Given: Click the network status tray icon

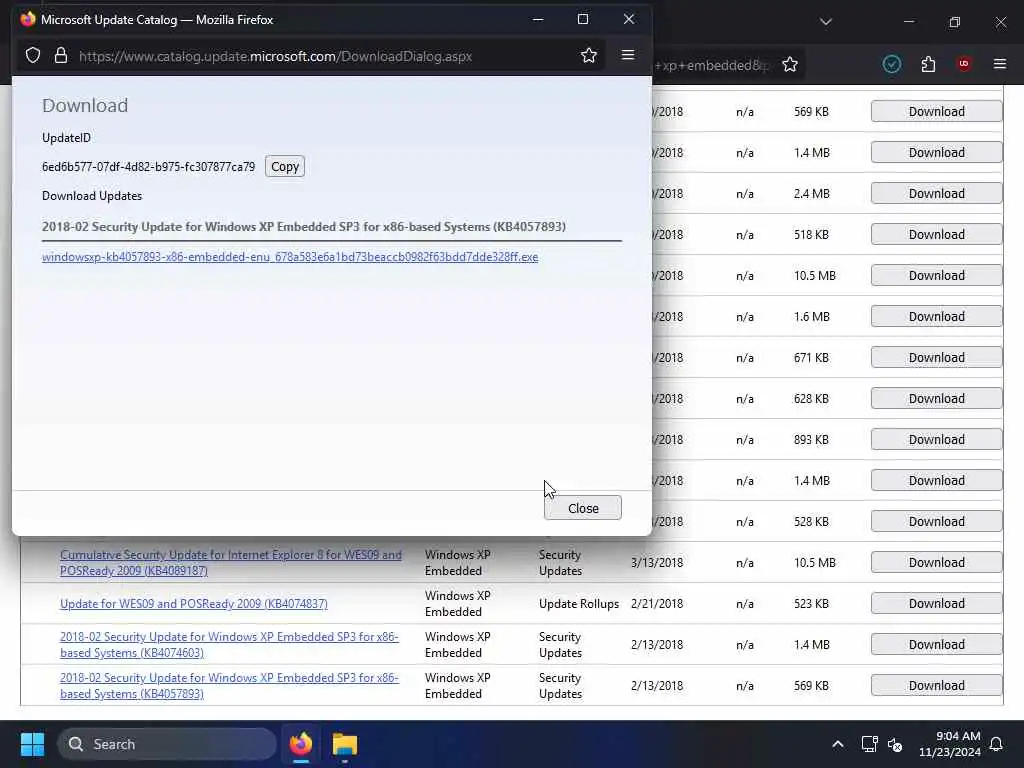Looking at the screenshot, I should point(869,744).
